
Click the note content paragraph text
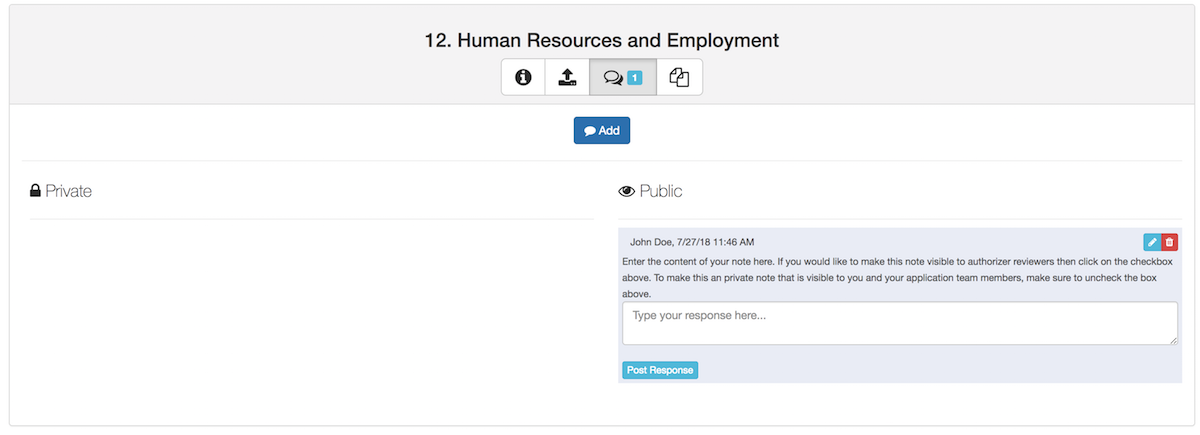pos(890,278)
